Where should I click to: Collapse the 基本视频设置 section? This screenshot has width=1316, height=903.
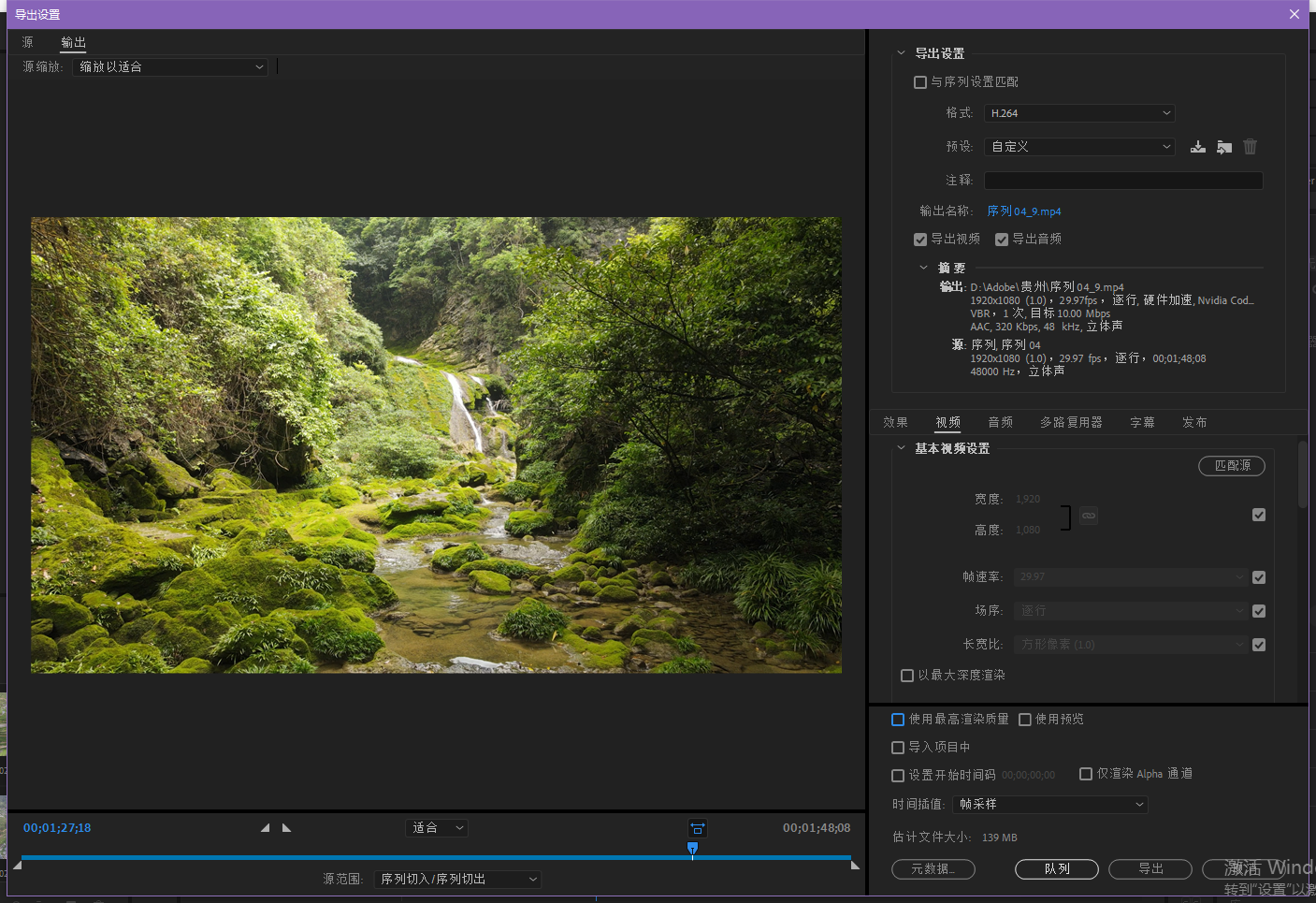click(x=902, y=448)
